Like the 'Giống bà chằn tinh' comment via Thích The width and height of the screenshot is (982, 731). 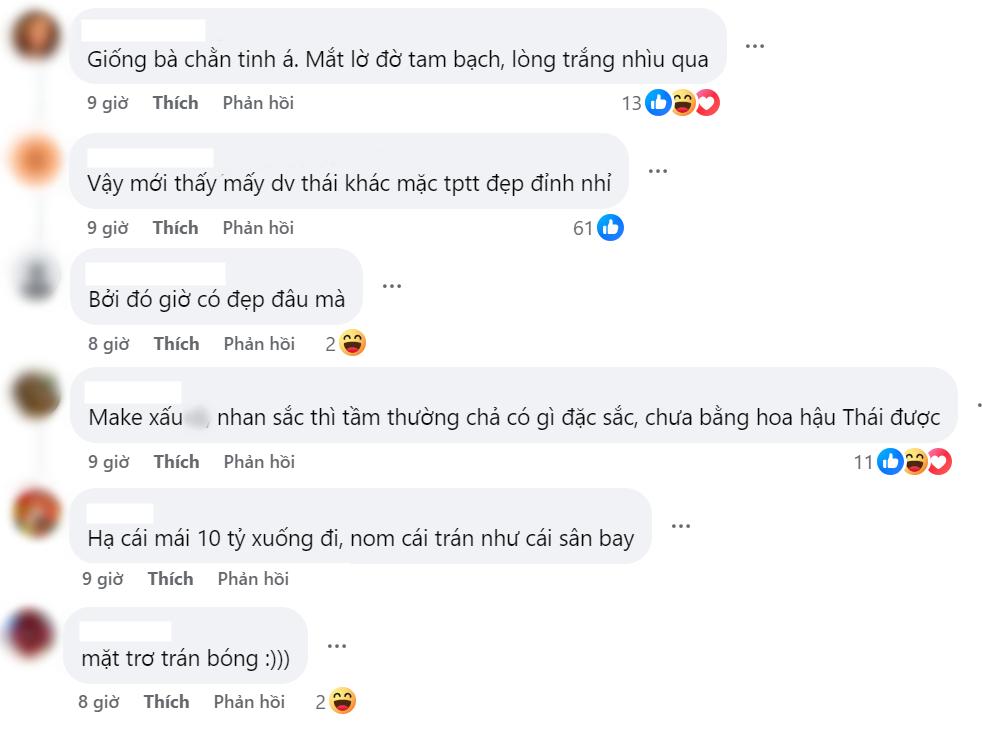[175, 103]
